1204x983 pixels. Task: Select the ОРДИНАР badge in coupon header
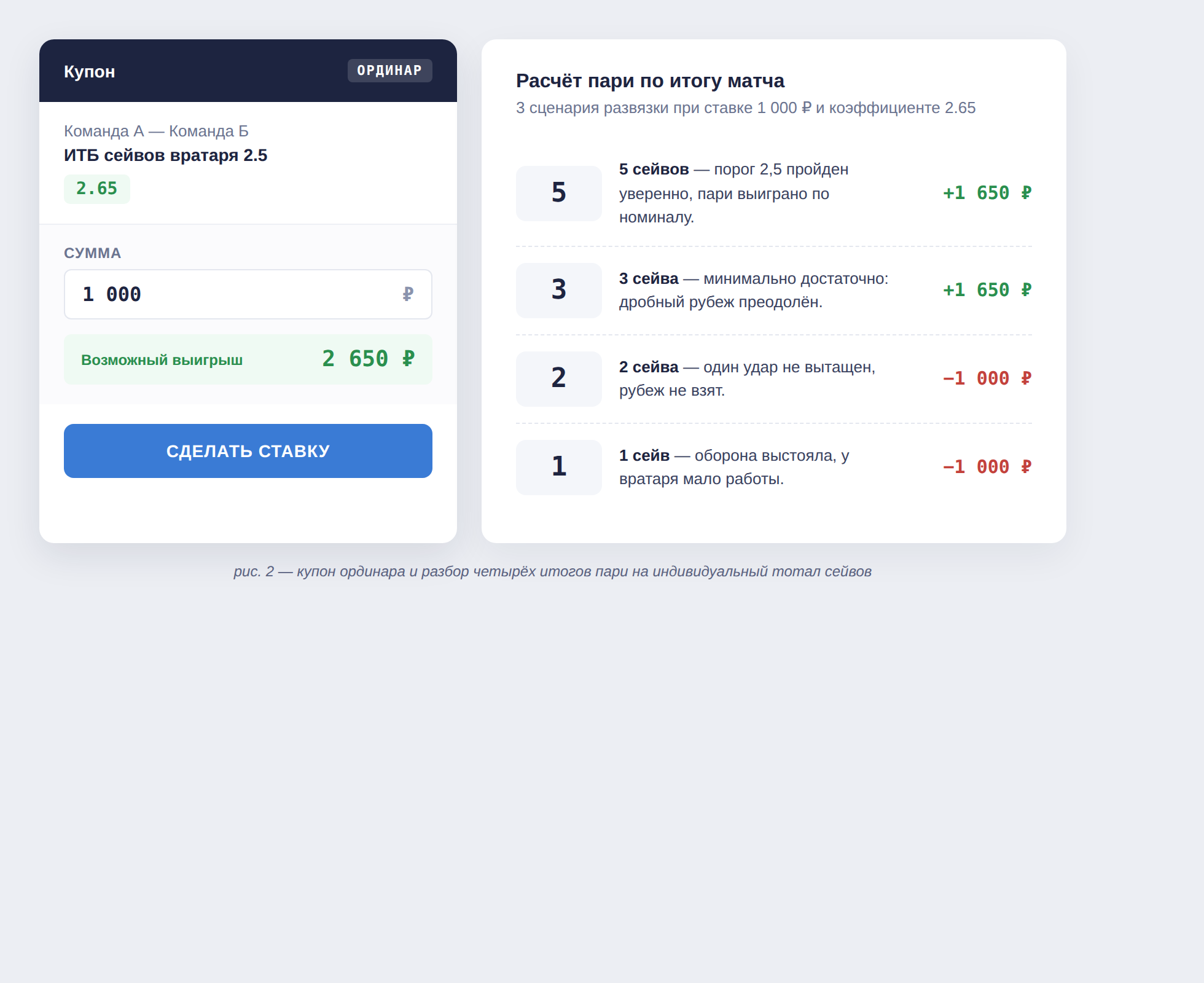[389, 71]
